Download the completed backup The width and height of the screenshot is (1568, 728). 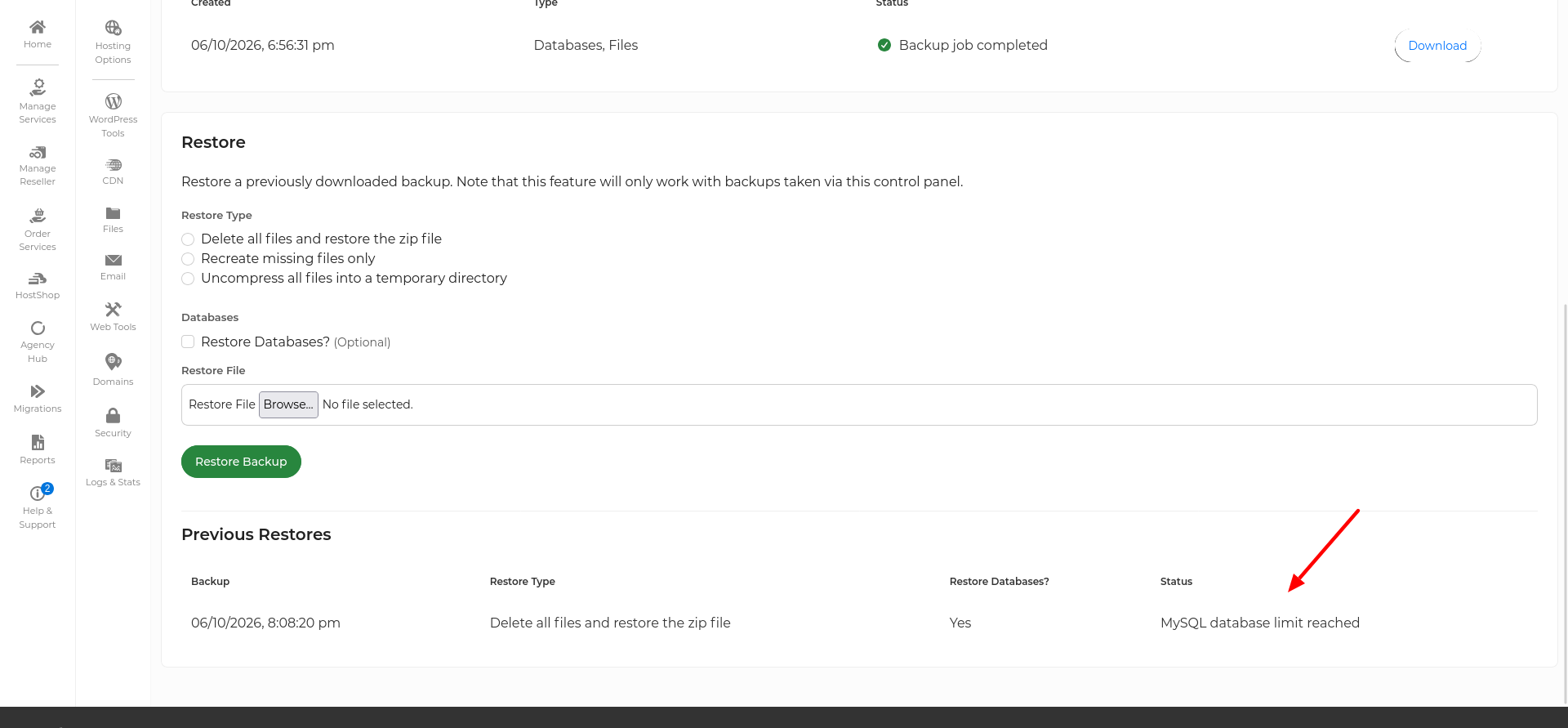click(1437, 46)
